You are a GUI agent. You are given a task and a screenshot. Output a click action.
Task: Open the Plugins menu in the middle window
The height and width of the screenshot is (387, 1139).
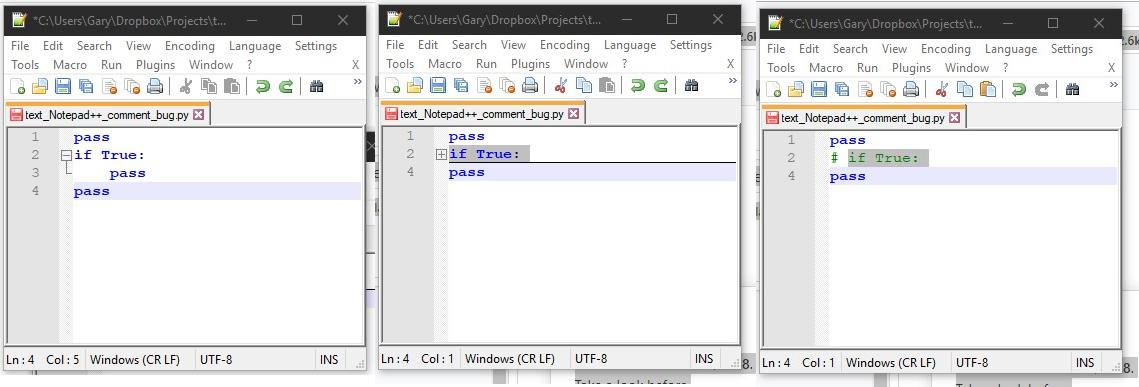tap(530, 64)
